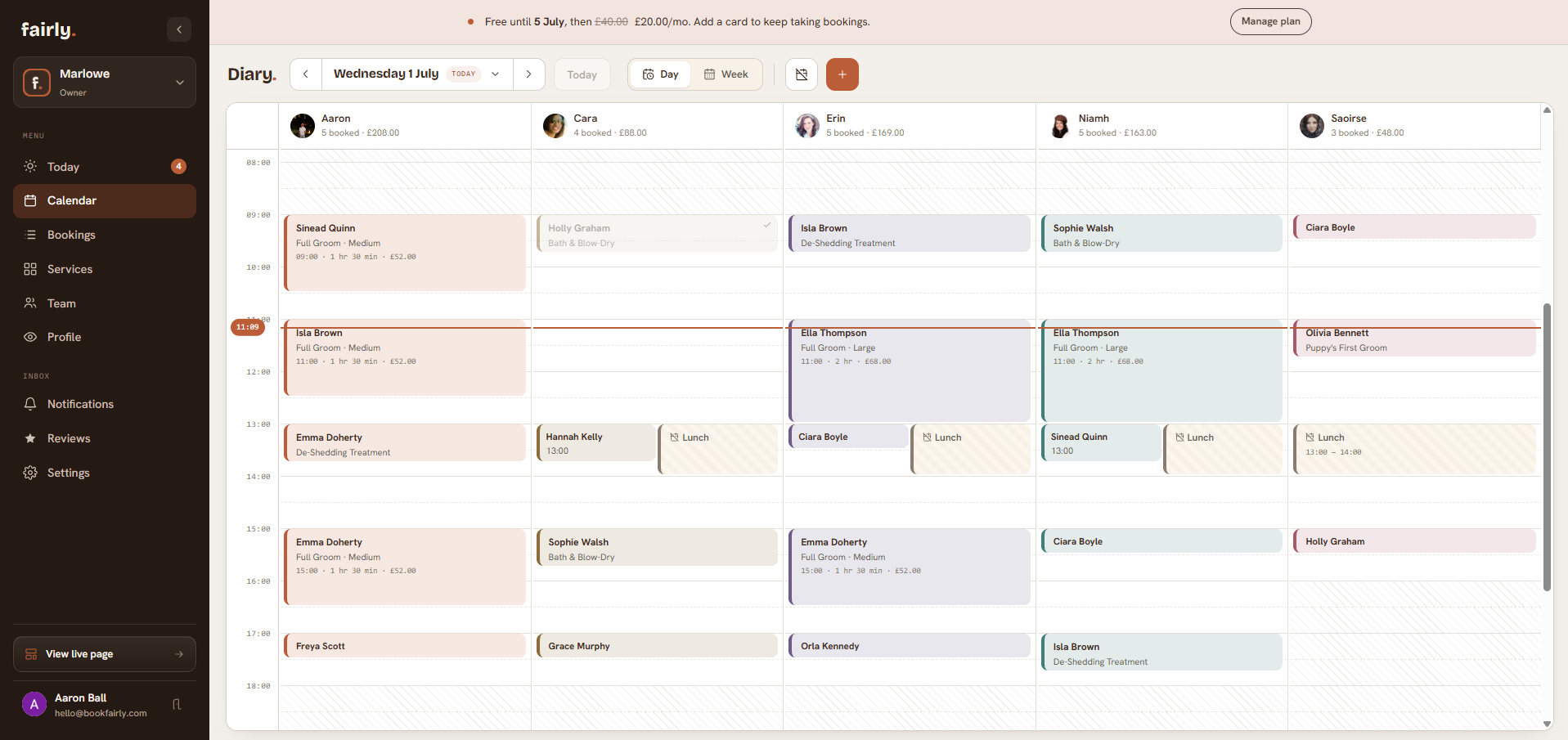
Task: Click the fairly logo
Action: click(48, 29)
